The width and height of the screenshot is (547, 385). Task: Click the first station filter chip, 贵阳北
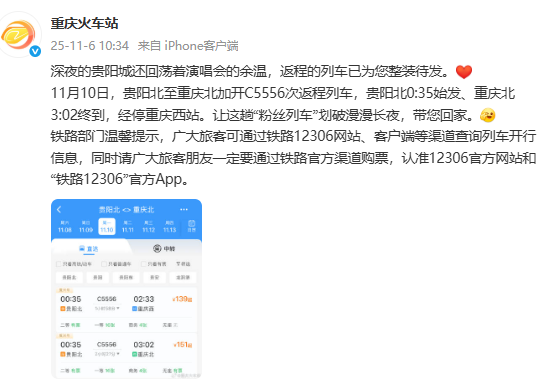point(69,278)
